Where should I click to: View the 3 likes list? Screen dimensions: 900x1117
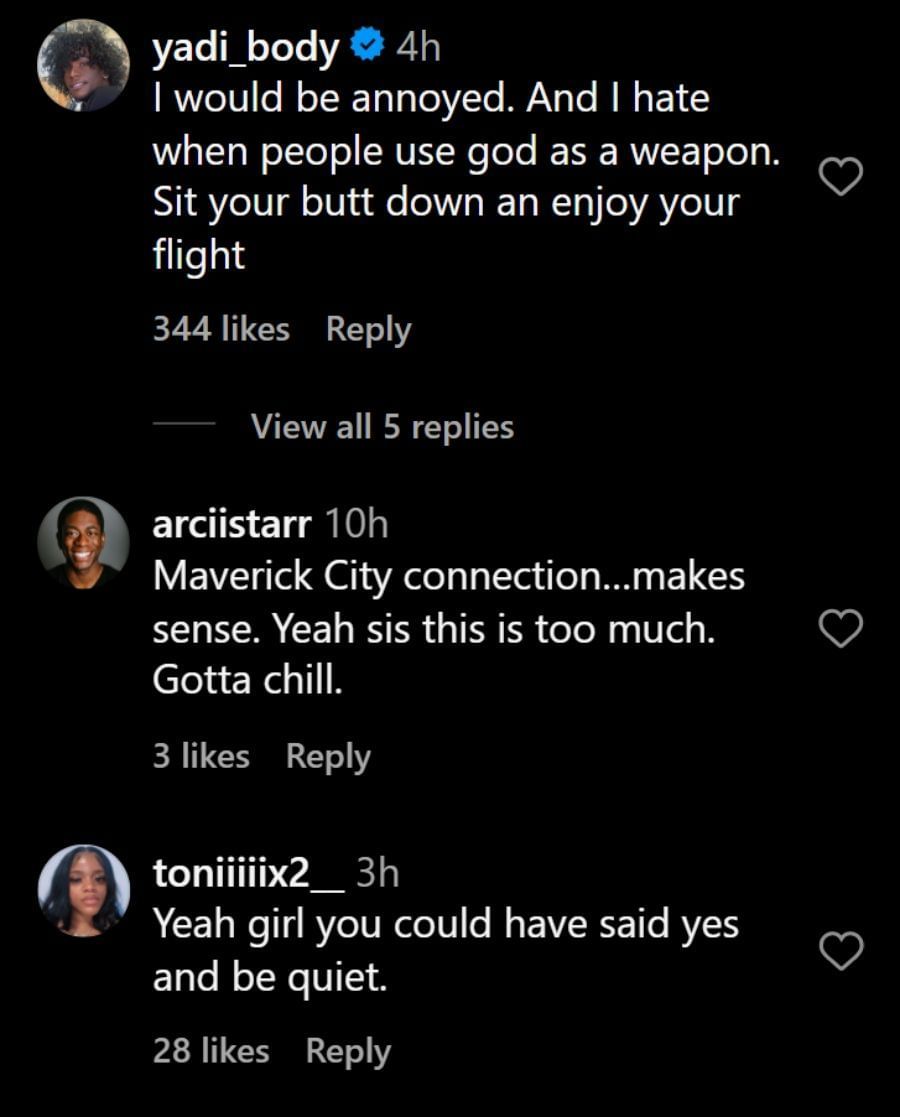coord(201,756)
